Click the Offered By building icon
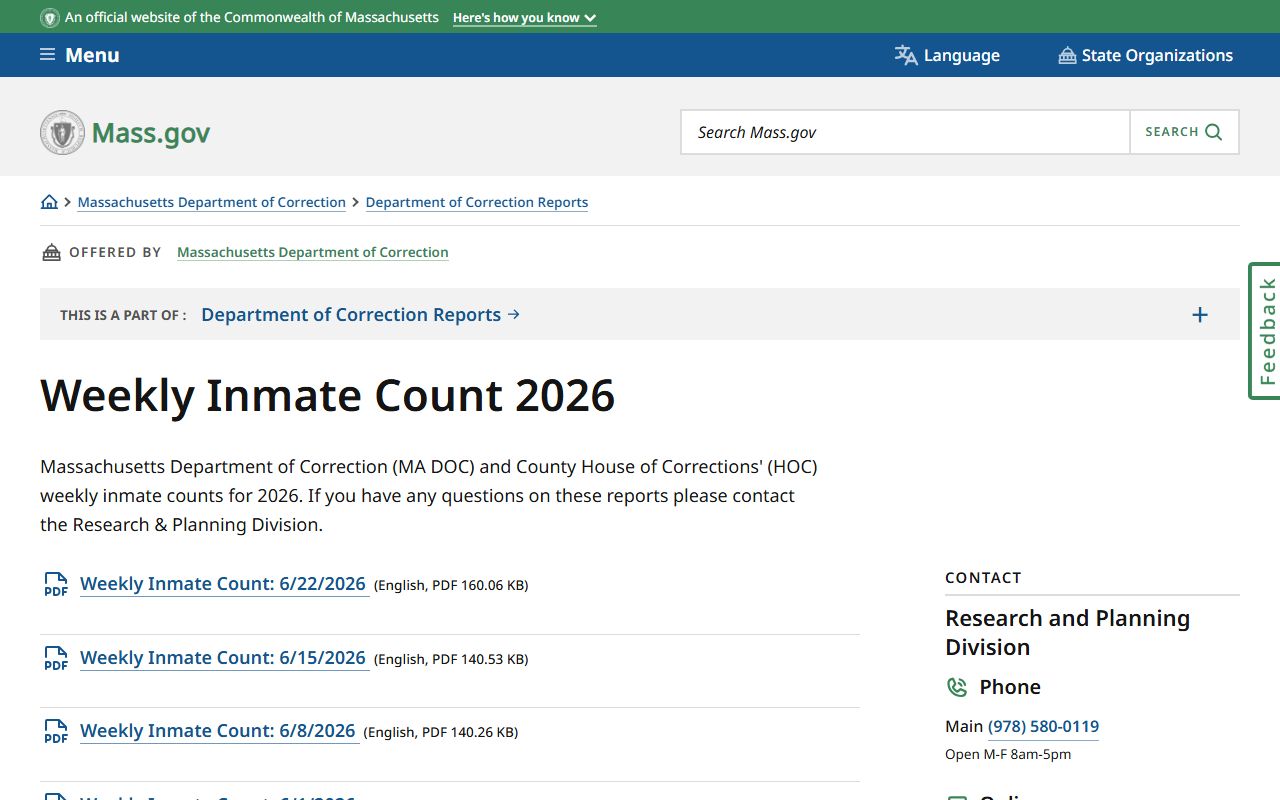This screenshot has height=800, width=1280. [51, 252]
